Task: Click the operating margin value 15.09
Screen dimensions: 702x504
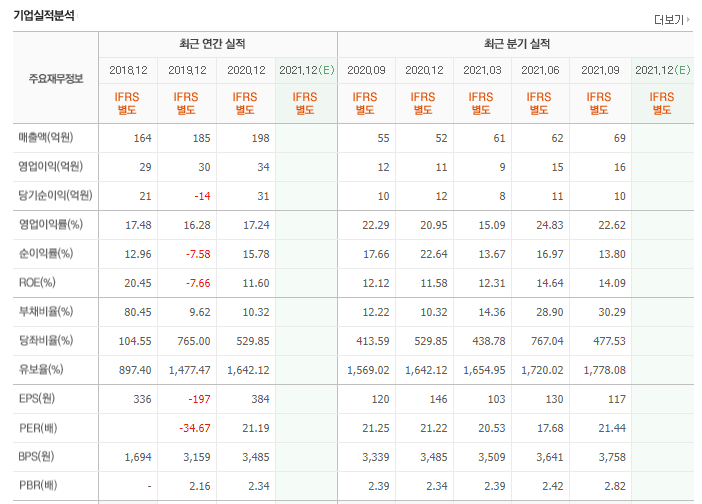Action: pos(492,225)
